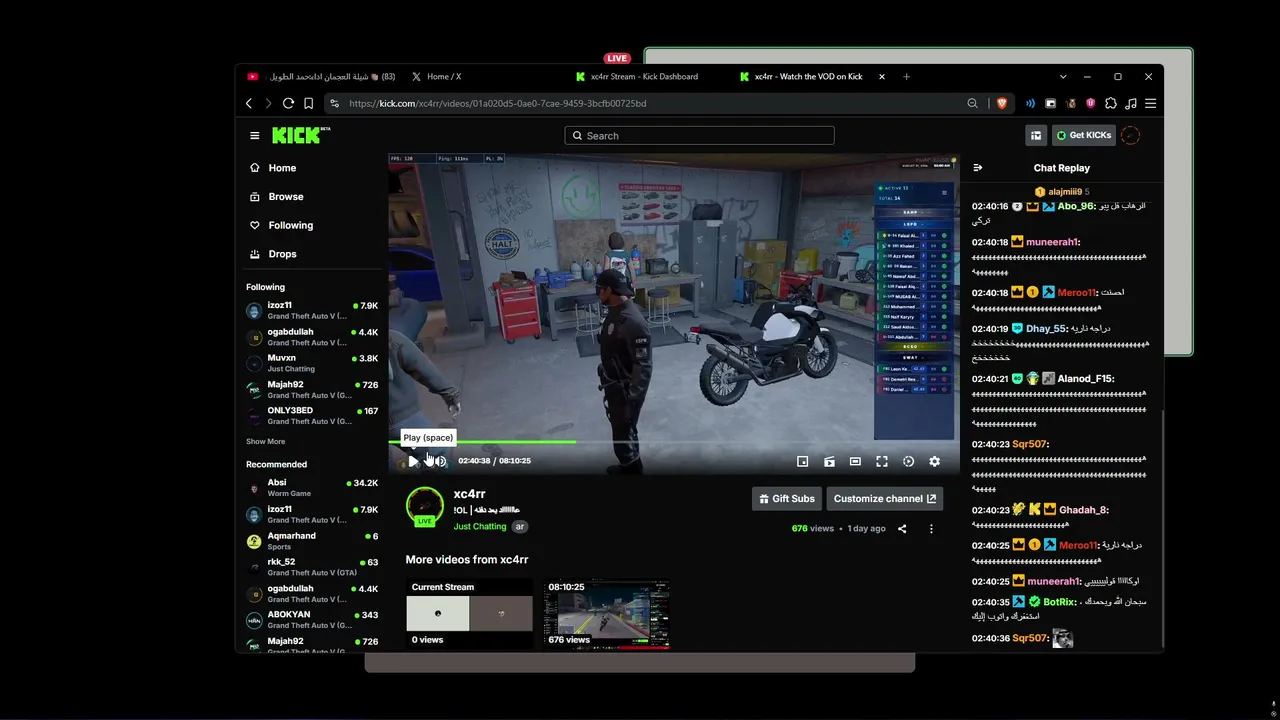This screenshot has width=1280, height=720.
Task: Click username BotRix in chat replay
Action: pyautogui.click(x=1060, y=602)
